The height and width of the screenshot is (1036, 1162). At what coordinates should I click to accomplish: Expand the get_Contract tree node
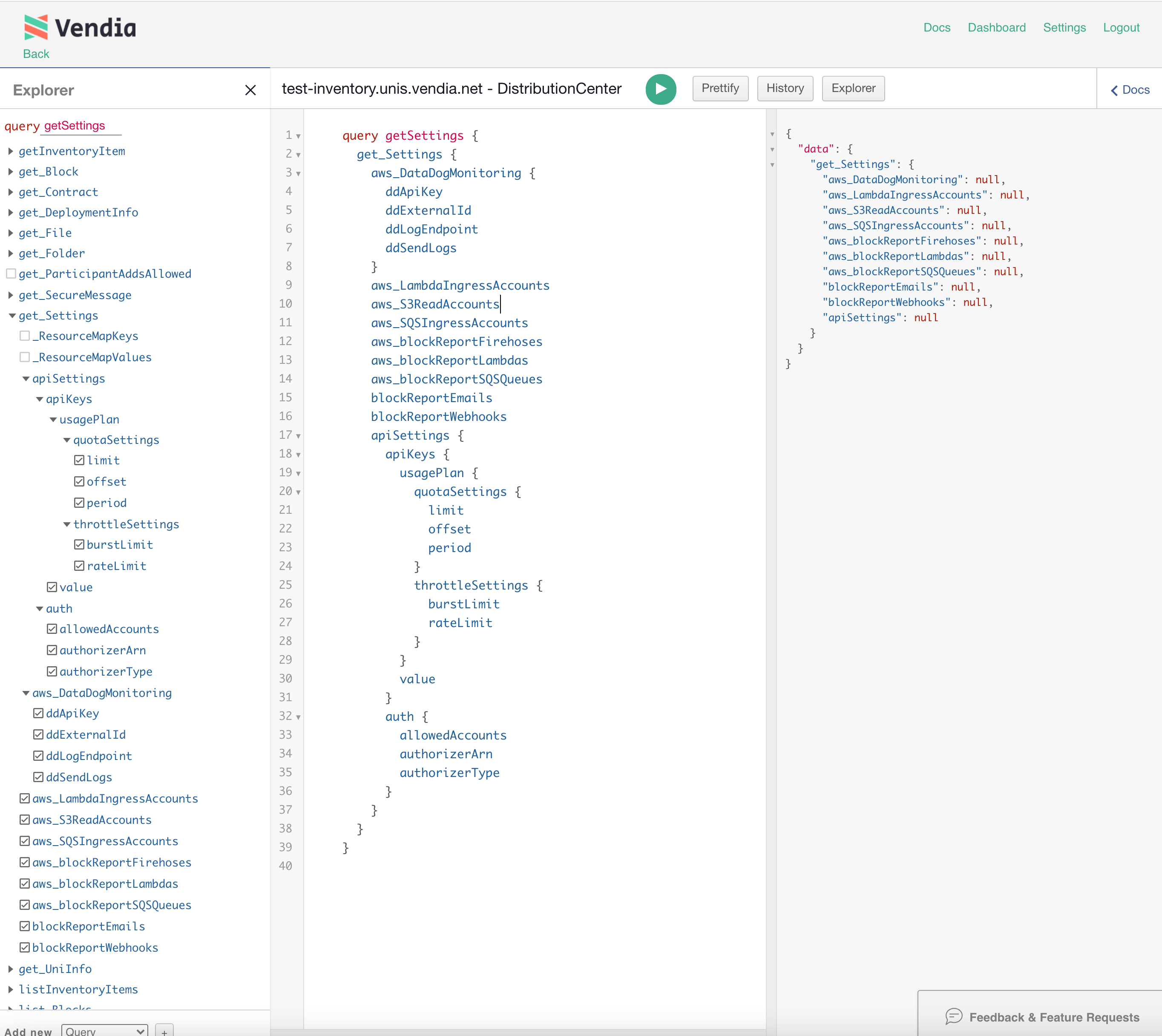click(11, 192)
